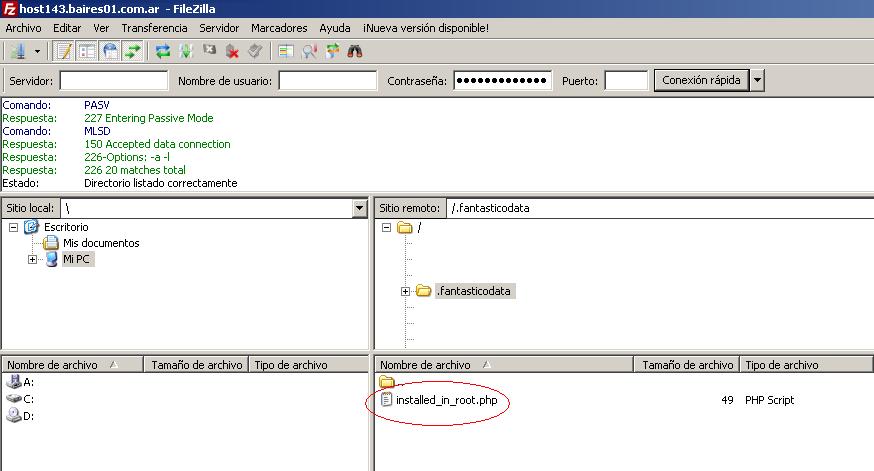874x471 pixels.
Task: Sort local list by Tamaño de archivo
Action: click(196, 365)
